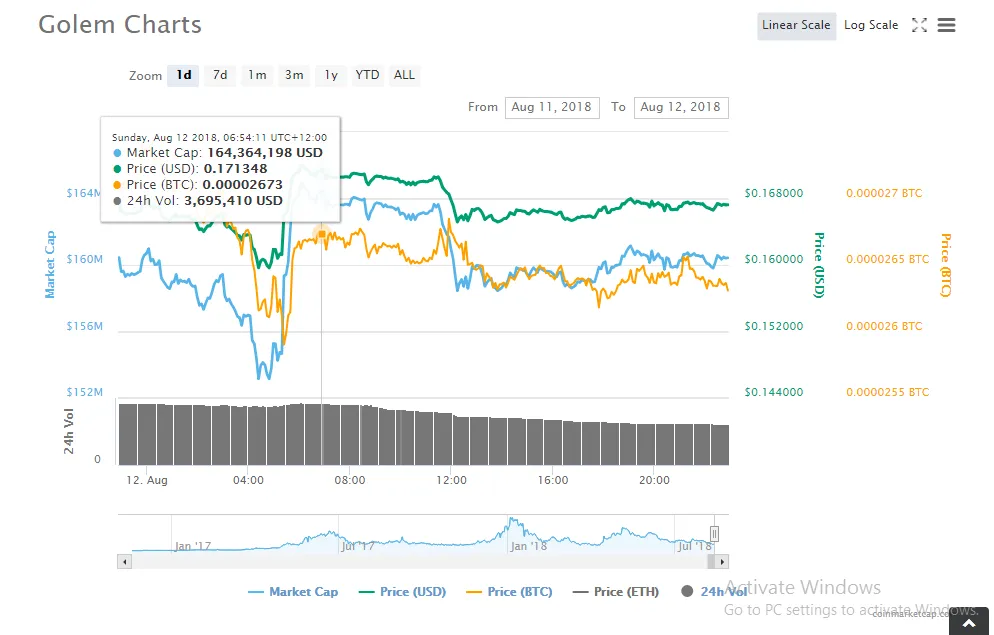
Task: Click the 0.0000255 BTC axis label
Action: tap(888, 392)
